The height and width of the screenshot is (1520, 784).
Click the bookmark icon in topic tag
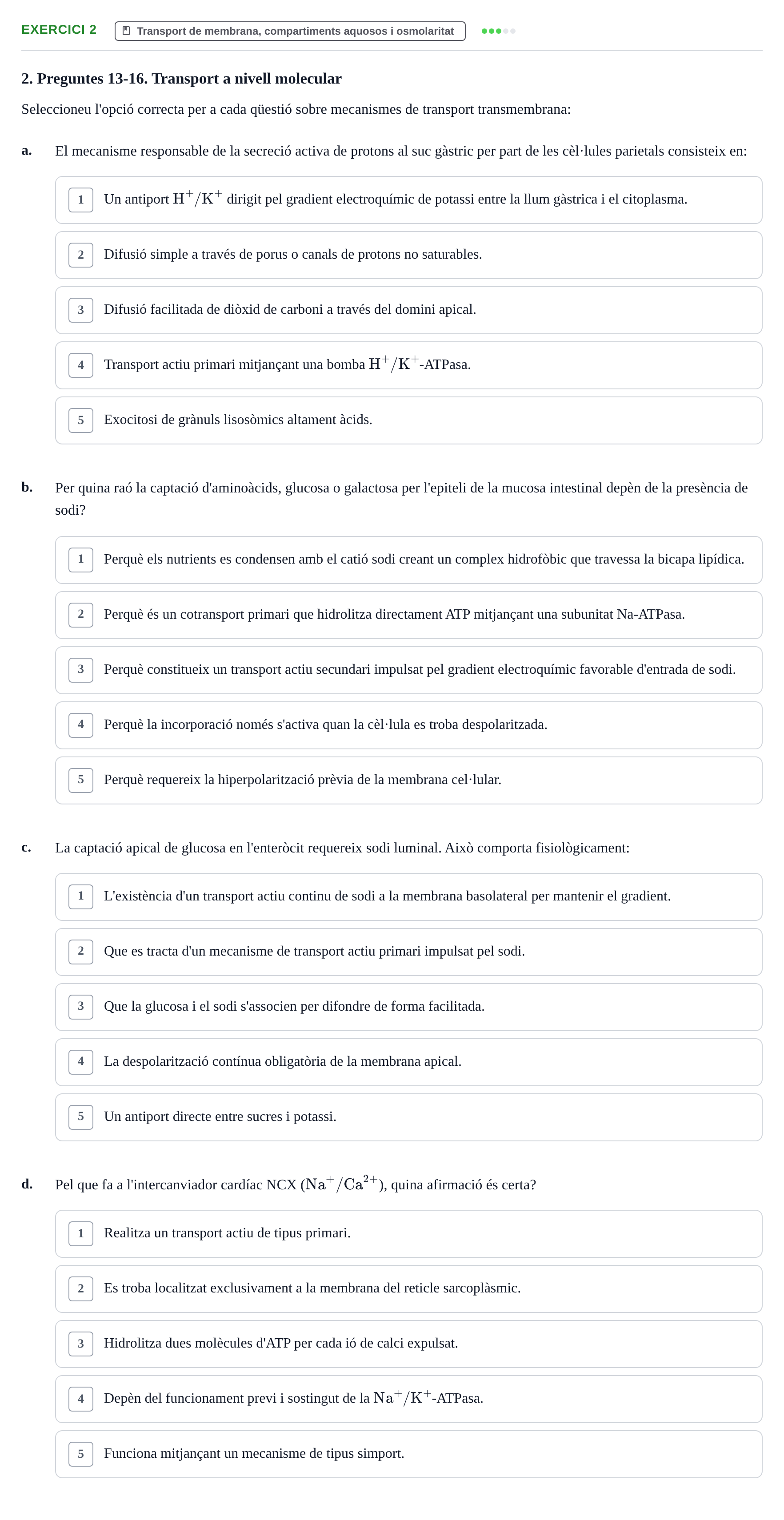126,31
